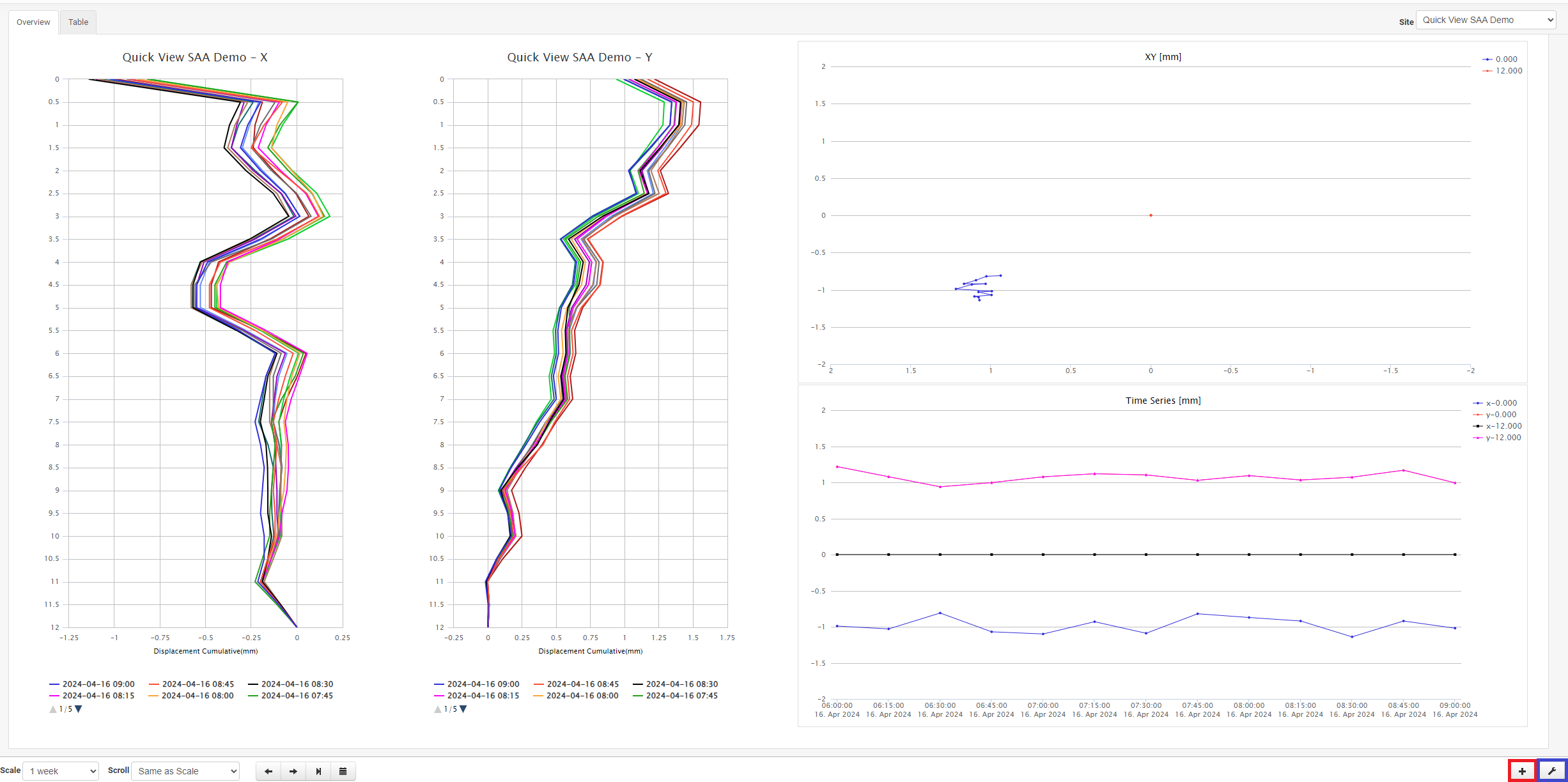Change the Scale dropdown from 1 week
Screen dimensions: 1568x782
click(60, 771)
